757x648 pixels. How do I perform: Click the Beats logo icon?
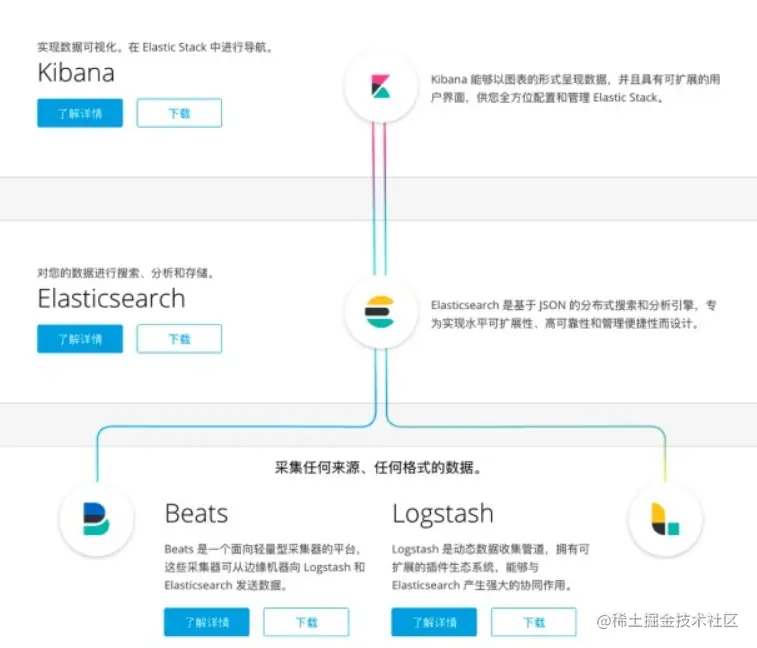tap(96, 519)
